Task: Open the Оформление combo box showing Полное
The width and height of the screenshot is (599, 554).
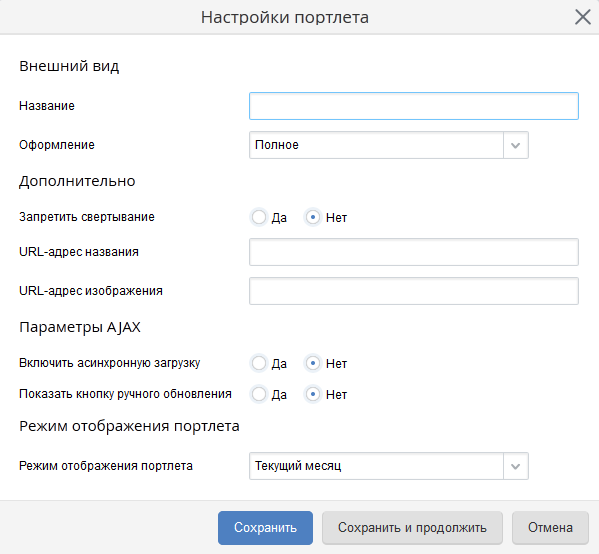Action: (389, 145)
